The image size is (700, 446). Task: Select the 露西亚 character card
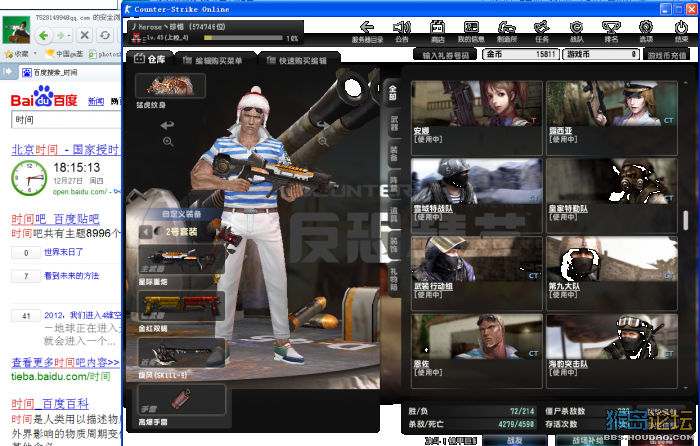tap(612, 117)
